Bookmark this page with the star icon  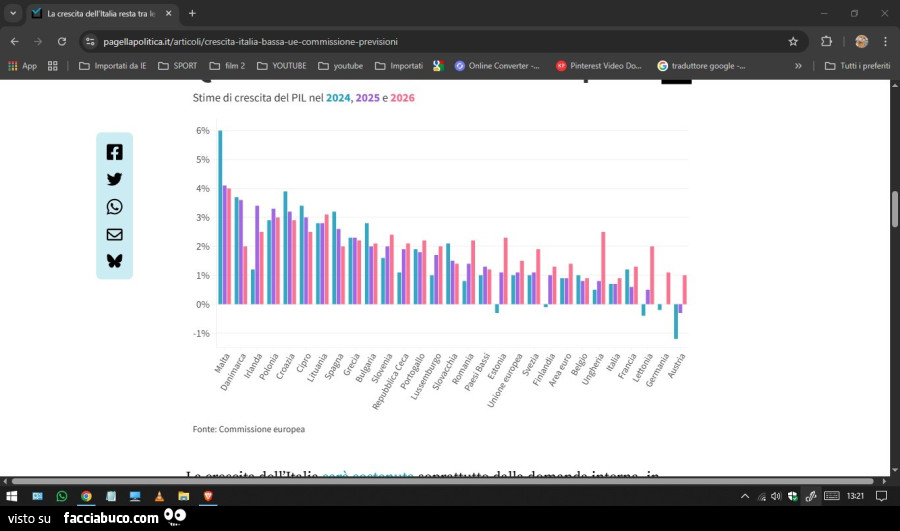click(793, 42)
